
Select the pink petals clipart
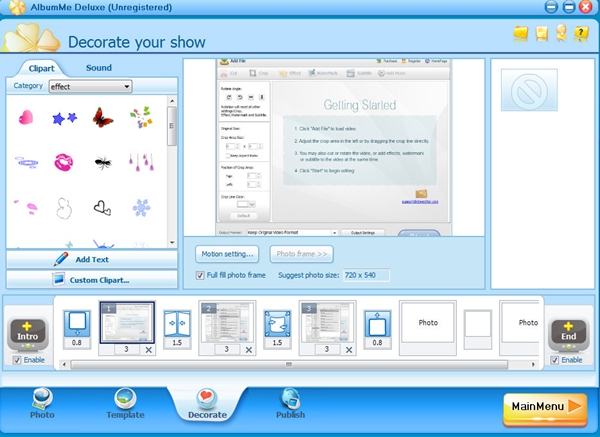point(26,207)
